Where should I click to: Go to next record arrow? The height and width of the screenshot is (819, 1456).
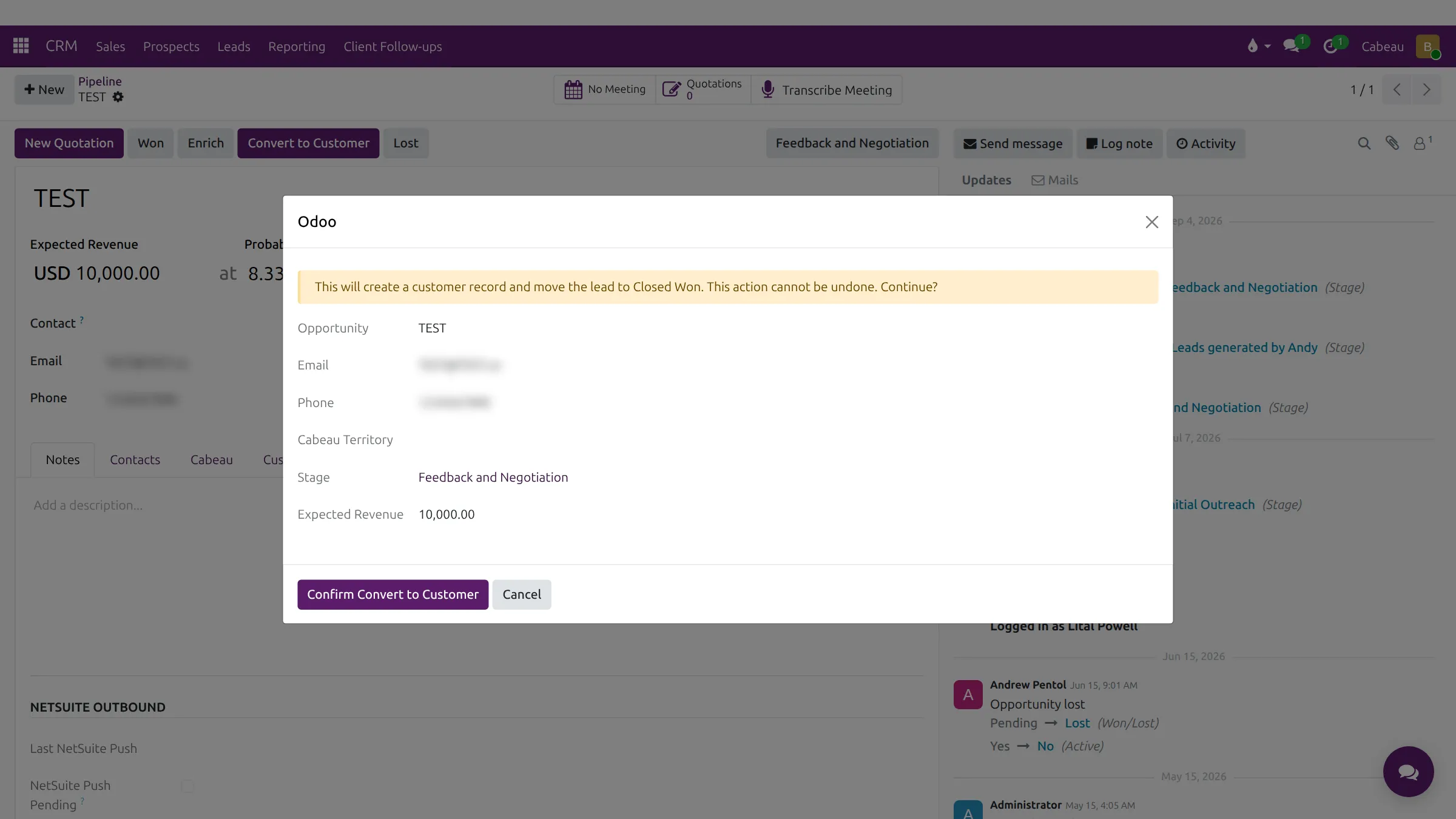1426,90
